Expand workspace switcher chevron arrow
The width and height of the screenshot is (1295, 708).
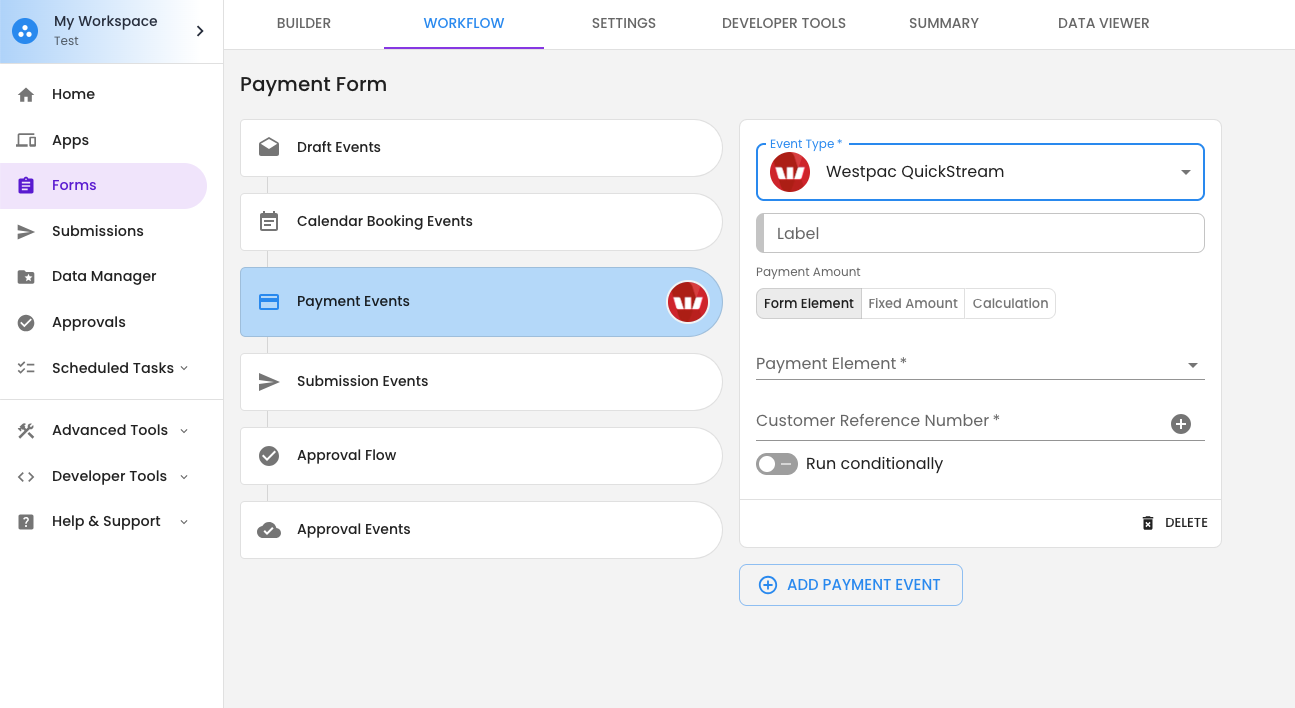[x=200, y=31]
